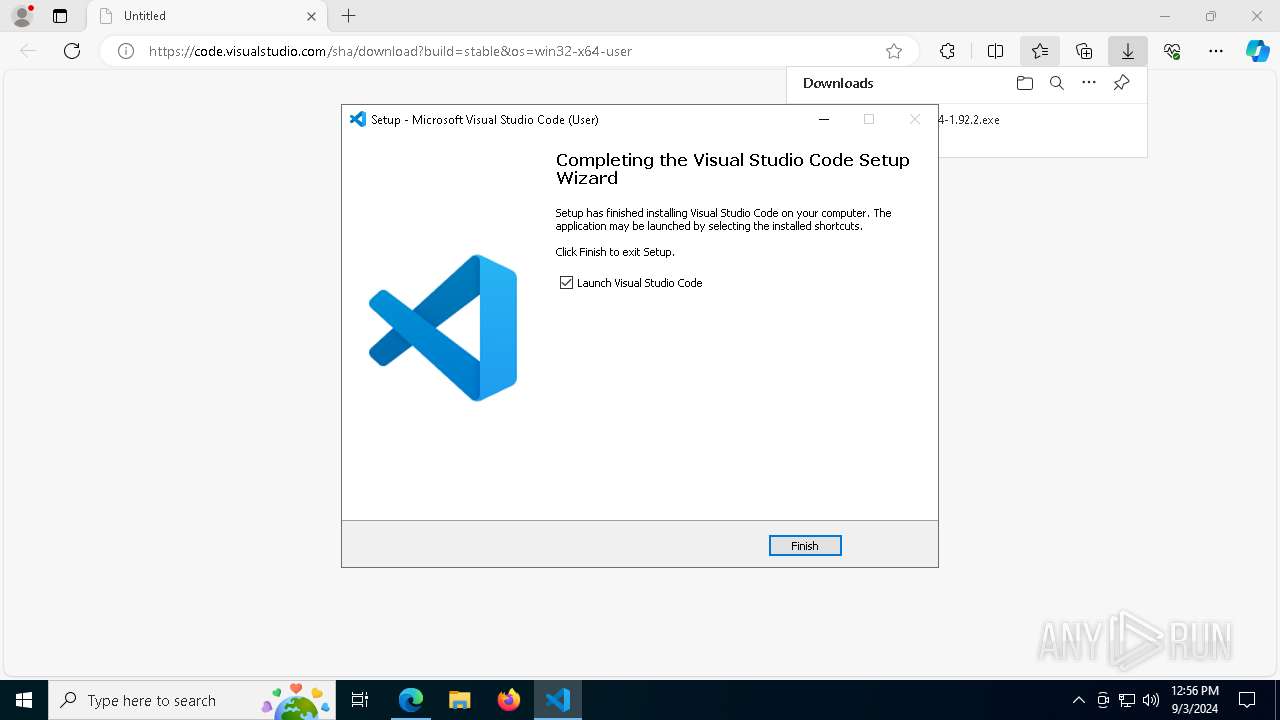Click the search highlights illustration in taskbar search
1280x720 pixels.
point(296,701)
